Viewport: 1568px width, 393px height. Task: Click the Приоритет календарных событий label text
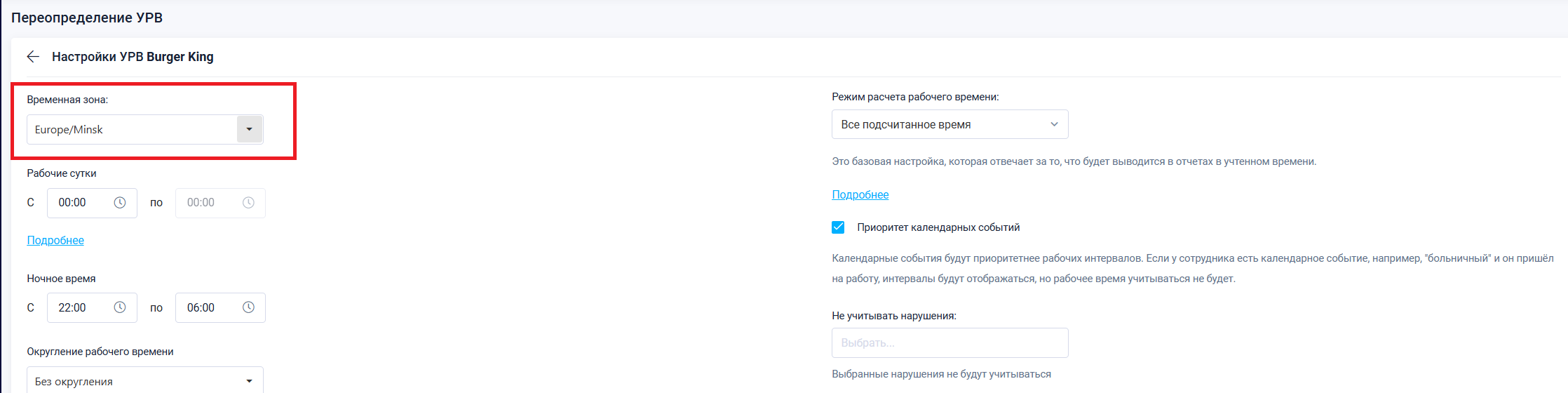pyautogui.click(x=938, y=227)
